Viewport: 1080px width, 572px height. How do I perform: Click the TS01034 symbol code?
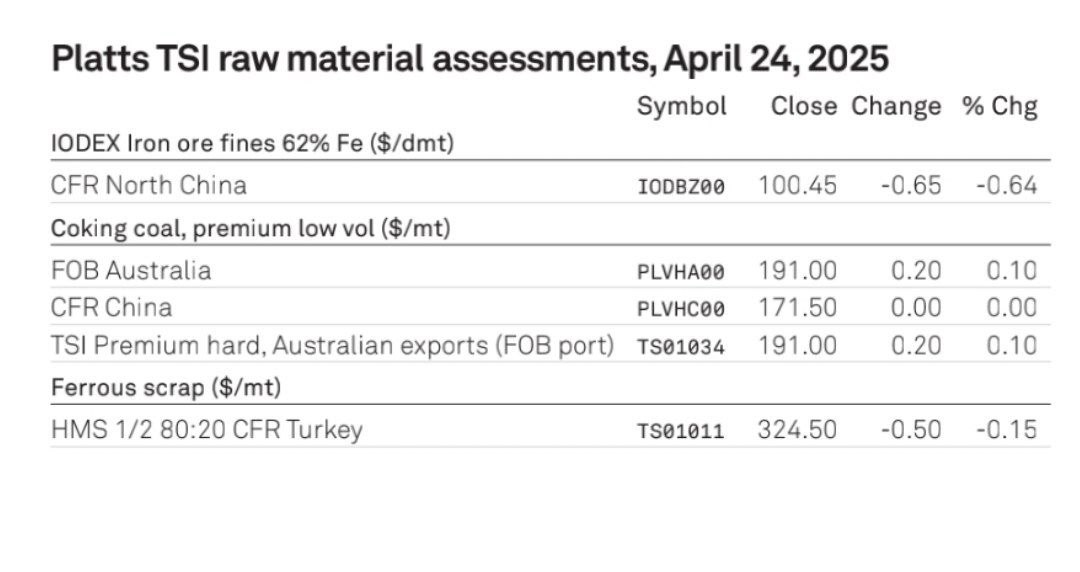pyautogui.click(x=681, y=347)
